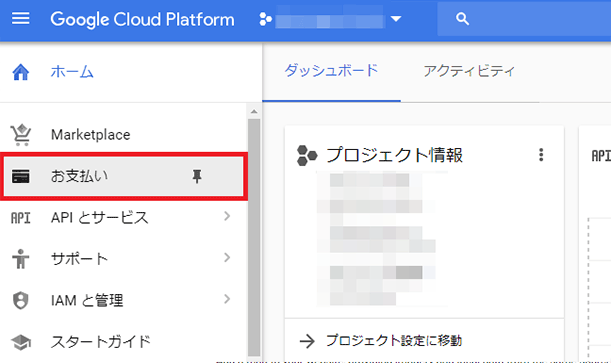The width and height of the screenshot is (611, 363).
Task: Open サポート menu item
Action: point(79,259)
